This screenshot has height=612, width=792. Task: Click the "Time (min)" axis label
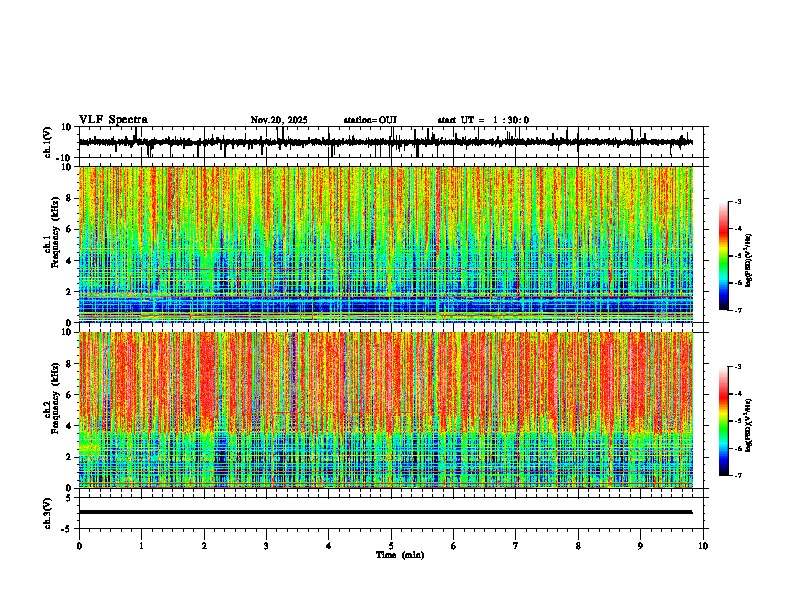(400, 555)
